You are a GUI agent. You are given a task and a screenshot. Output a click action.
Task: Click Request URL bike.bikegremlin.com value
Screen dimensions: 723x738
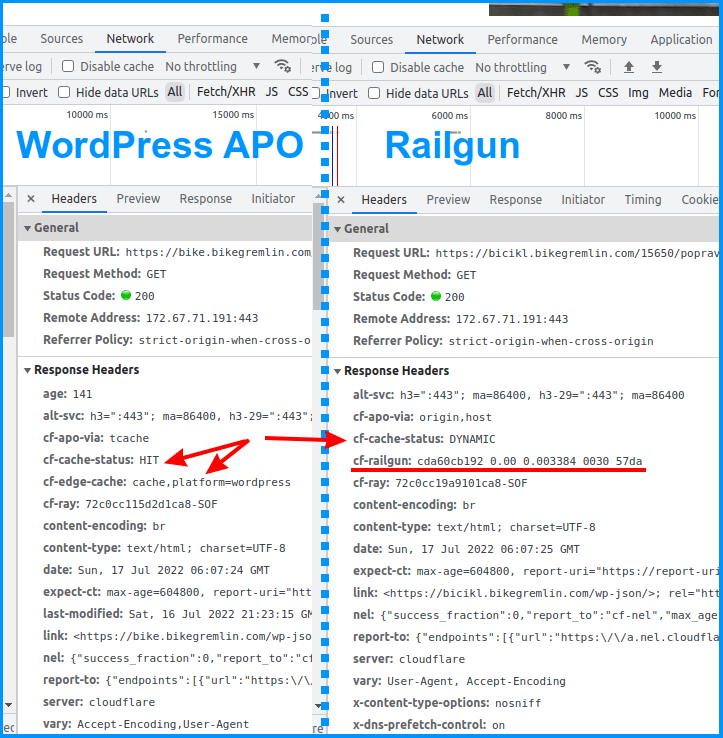point(218,252)
